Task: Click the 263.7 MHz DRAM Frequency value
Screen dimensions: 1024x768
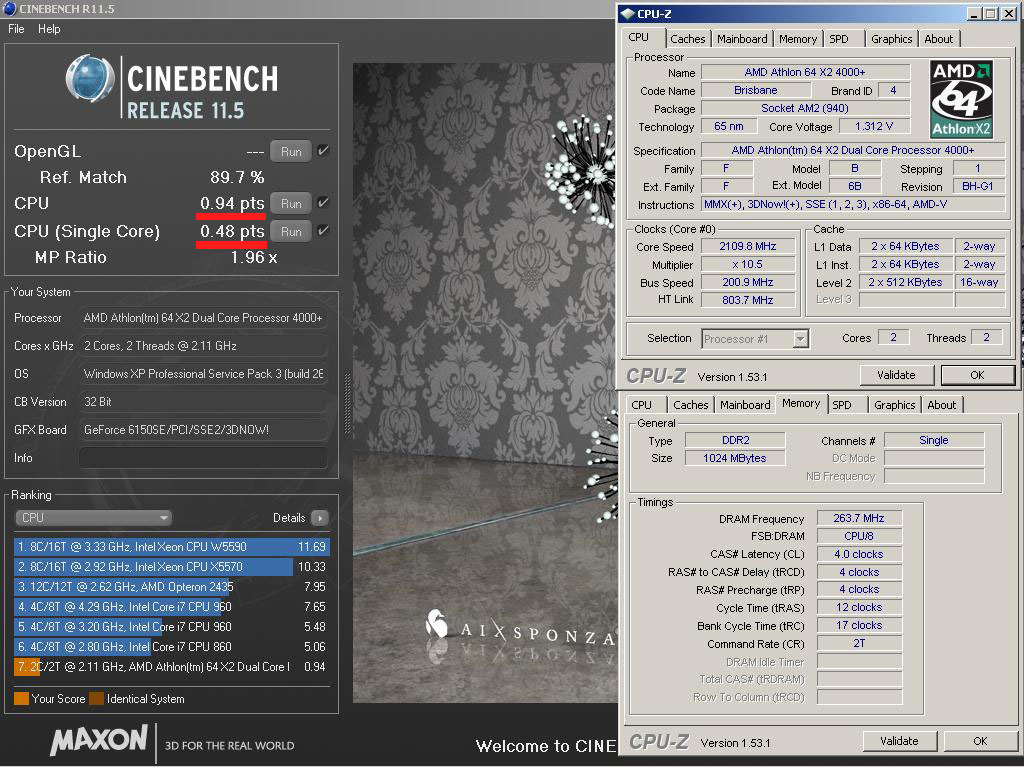Action: [859, 518]
